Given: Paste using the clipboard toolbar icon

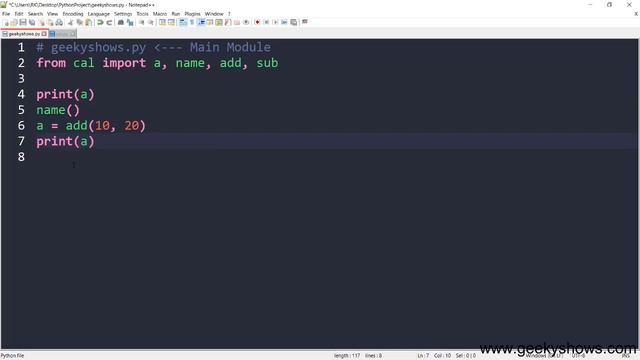Looking at the screenshot, I should (89, 22).
